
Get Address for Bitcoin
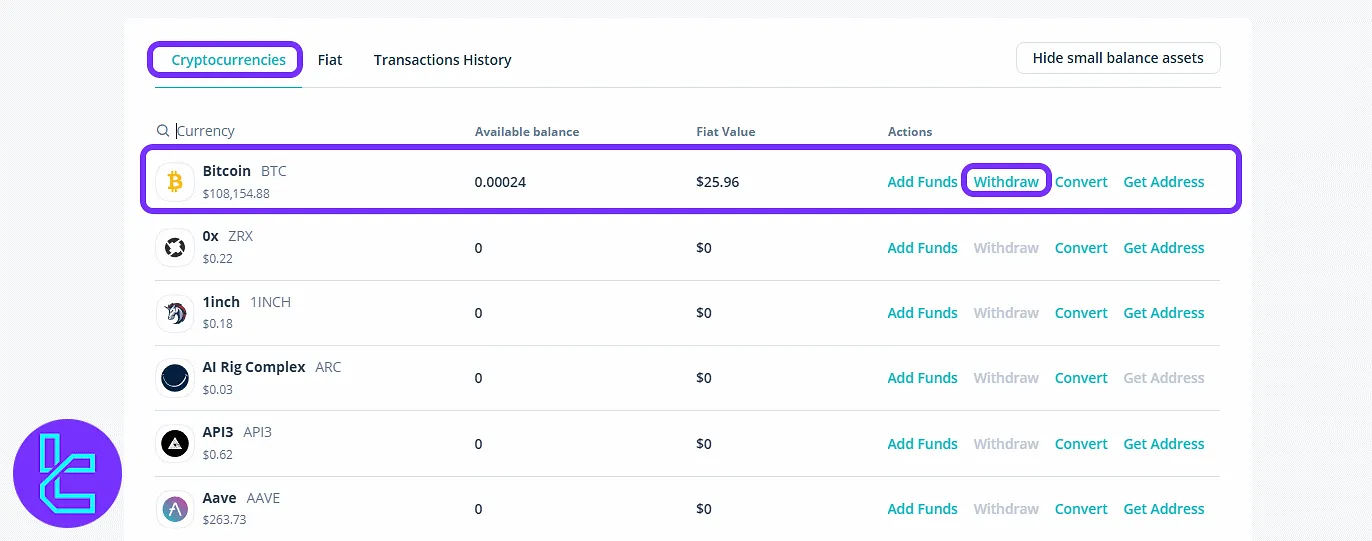pos(1164,182)
